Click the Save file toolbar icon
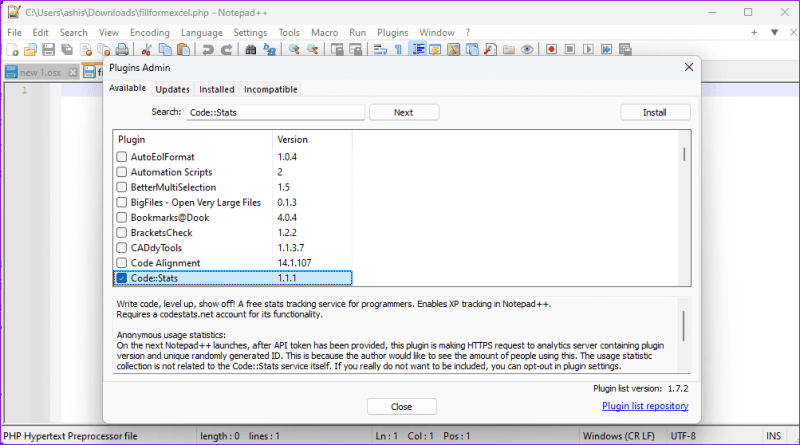The image size is (800, 445). pyautogui.click(x=48, y=50)
